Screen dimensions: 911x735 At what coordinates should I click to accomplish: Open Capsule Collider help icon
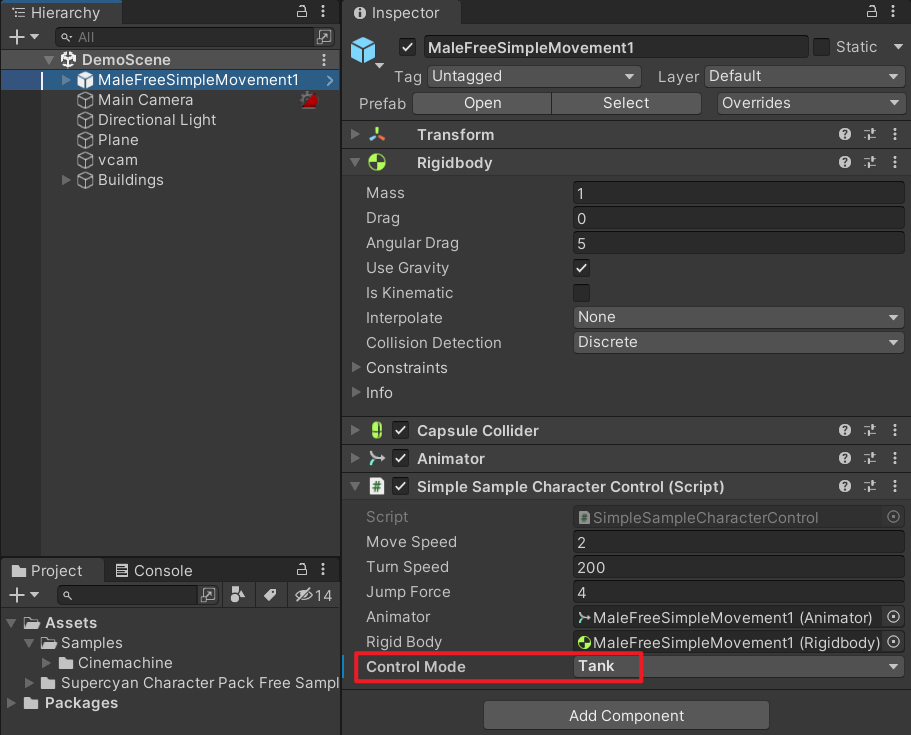tap(845, 430)
